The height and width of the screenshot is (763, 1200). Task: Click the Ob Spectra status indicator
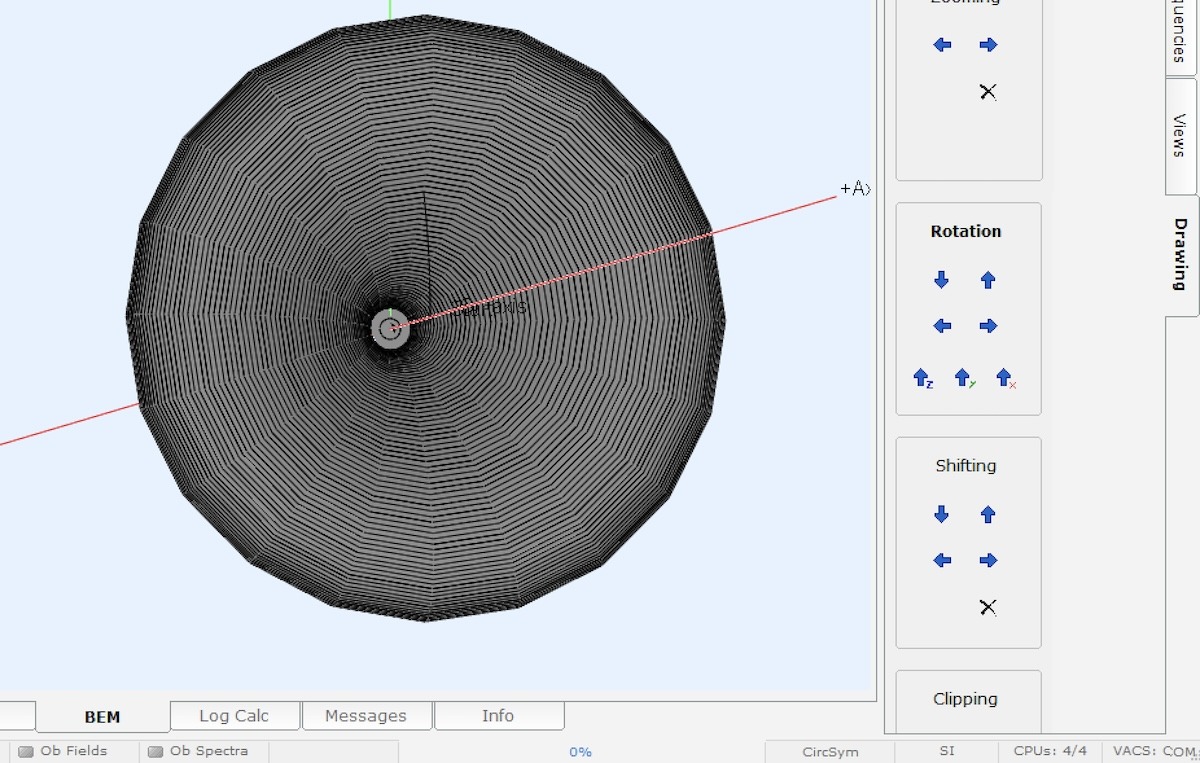(x=198, y=751)
